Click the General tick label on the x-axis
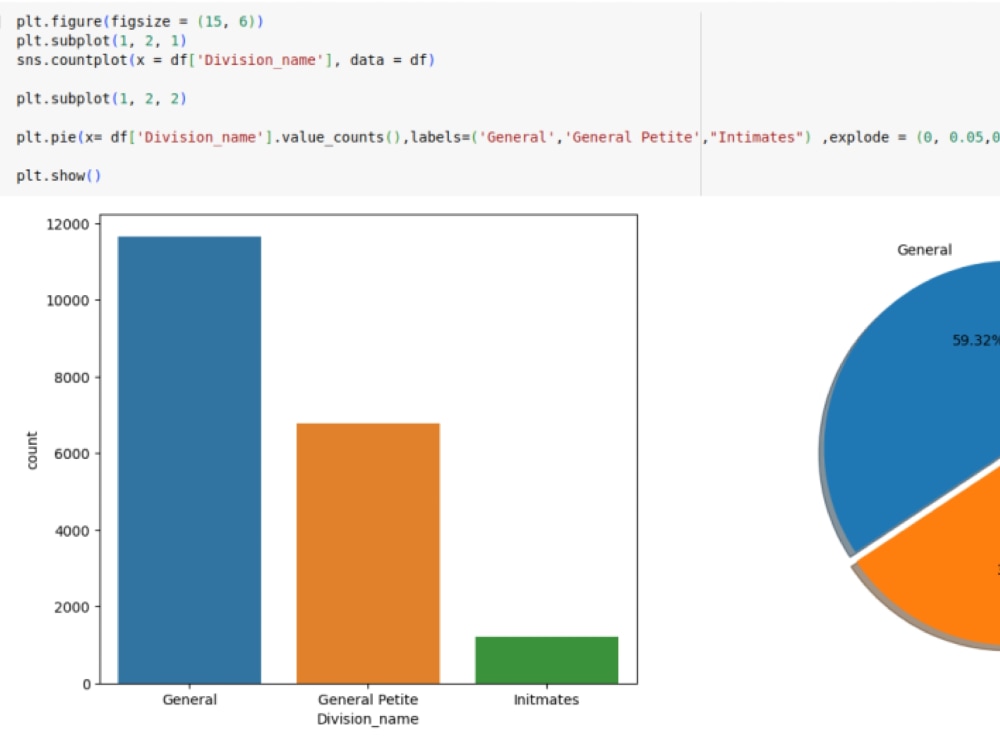Viewport: 1000px width, 750px height. pos(189,699)
